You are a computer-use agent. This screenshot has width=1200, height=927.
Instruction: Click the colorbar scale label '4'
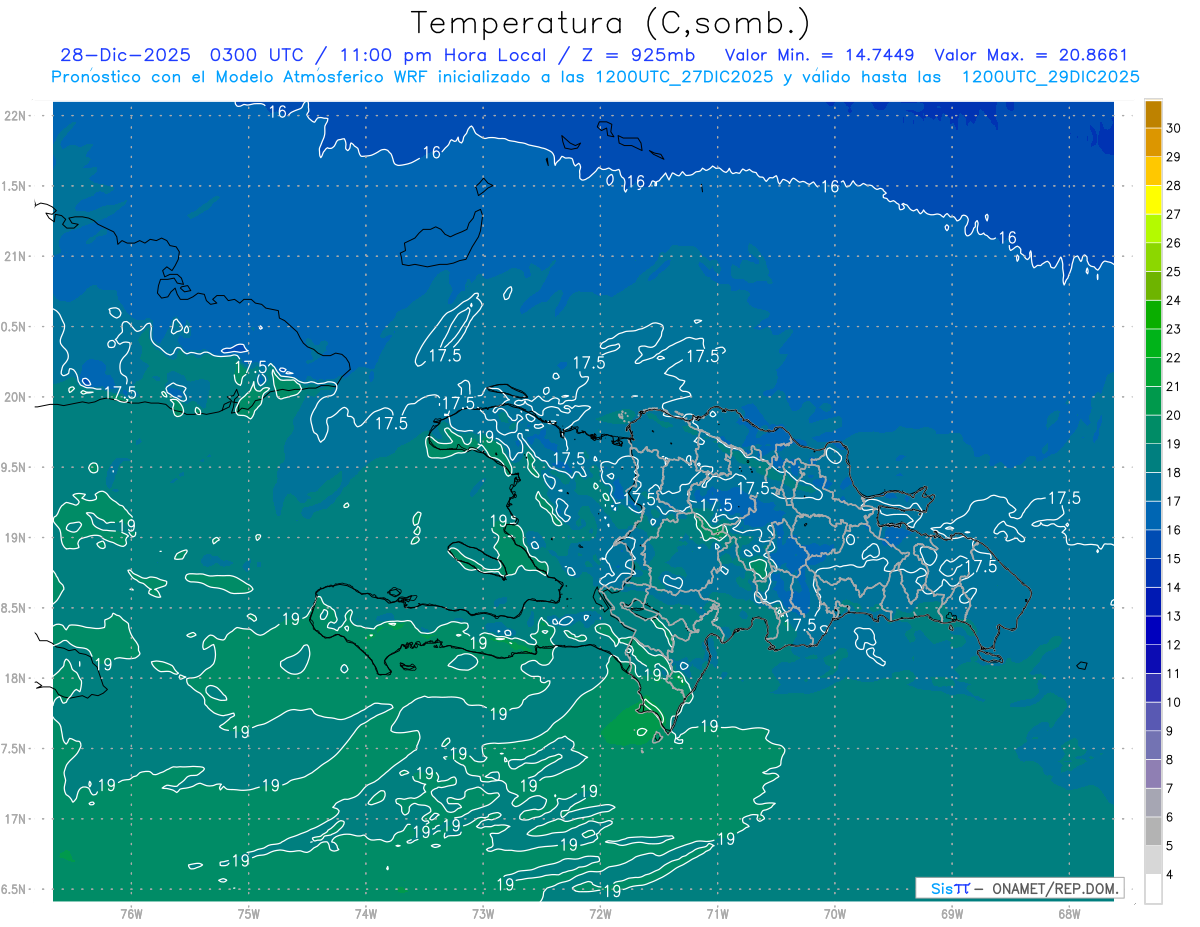click(1171, 875)
